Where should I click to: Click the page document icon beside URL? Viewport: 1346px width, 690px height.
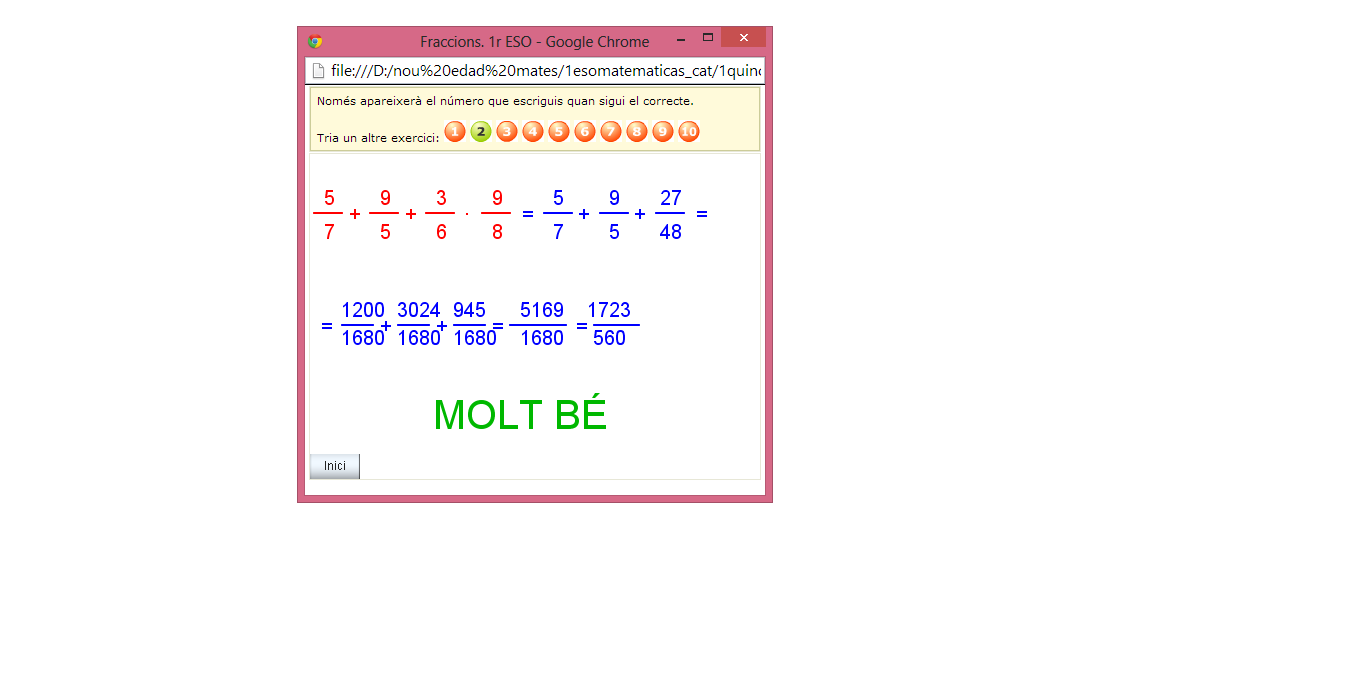coord(319,71)
